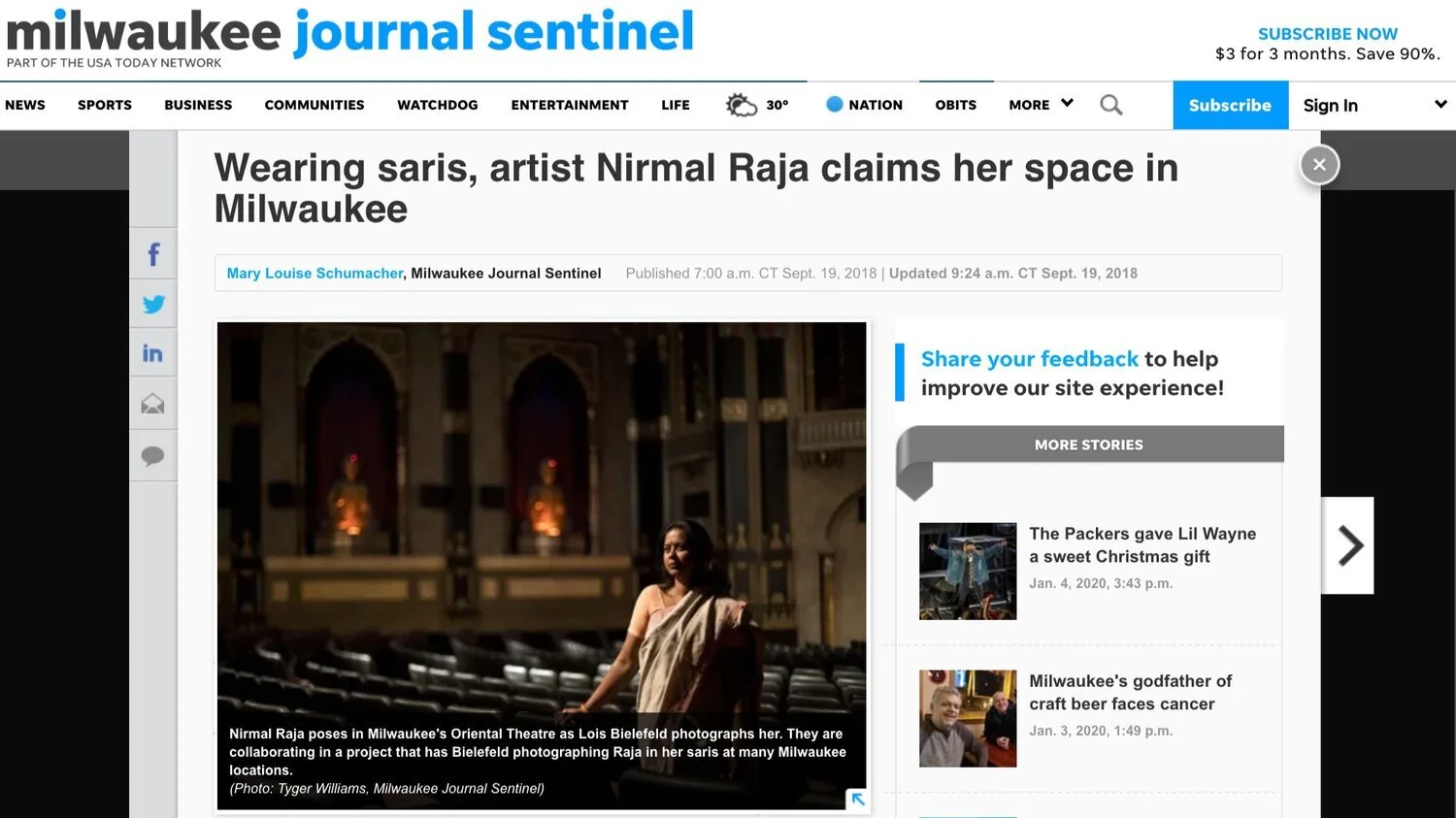Share the article on Twitter
Viewport: 1456px width, 818px height.
click(x=152, y=304)
